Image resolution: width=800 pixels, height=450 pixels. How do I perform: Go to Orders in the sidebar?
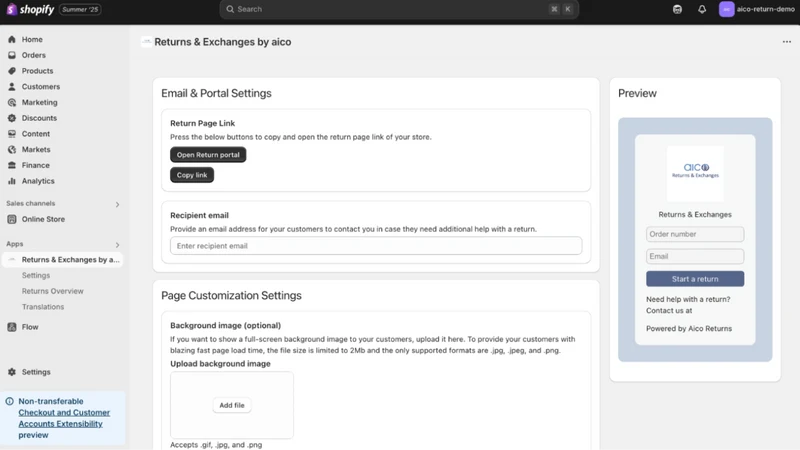click(x=34, y=55)
